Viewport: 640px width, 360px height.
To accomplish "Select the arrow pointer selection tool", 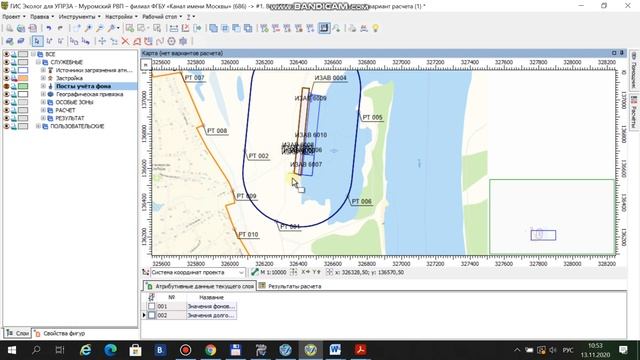I will 37,41.
